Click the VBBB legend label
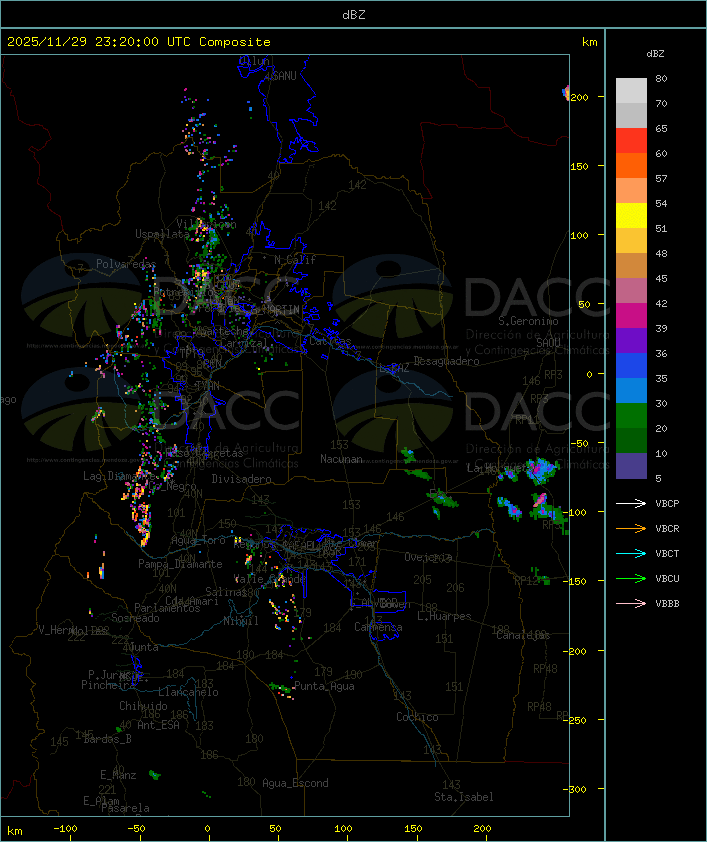This screenshot has width=707, height=842. [667, 604]
